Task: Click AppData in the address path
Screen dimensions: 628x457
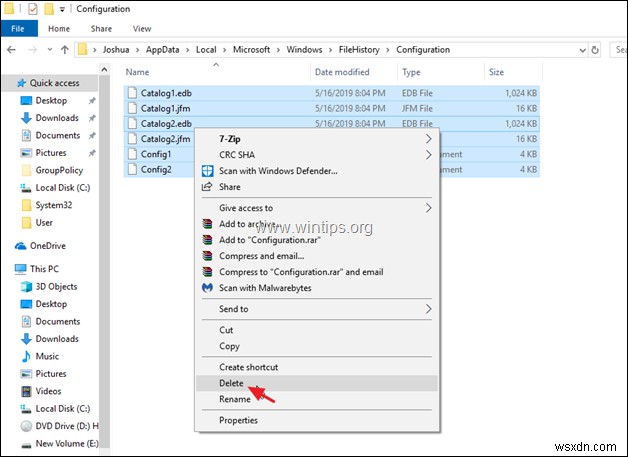Action: (163, 50)
